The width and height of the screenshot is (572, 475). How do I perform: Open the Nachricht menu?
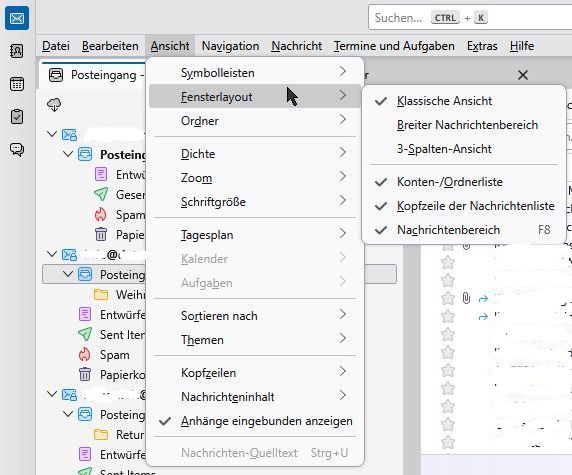[297, 46]
